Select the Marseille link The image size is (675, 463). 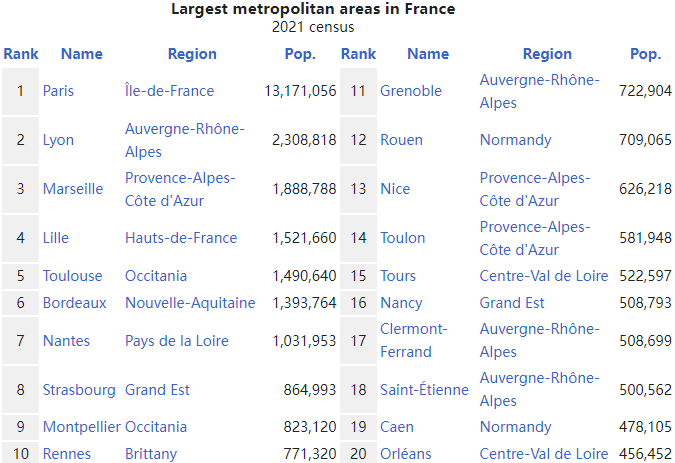pyautogui.click(x=73, y=189)
